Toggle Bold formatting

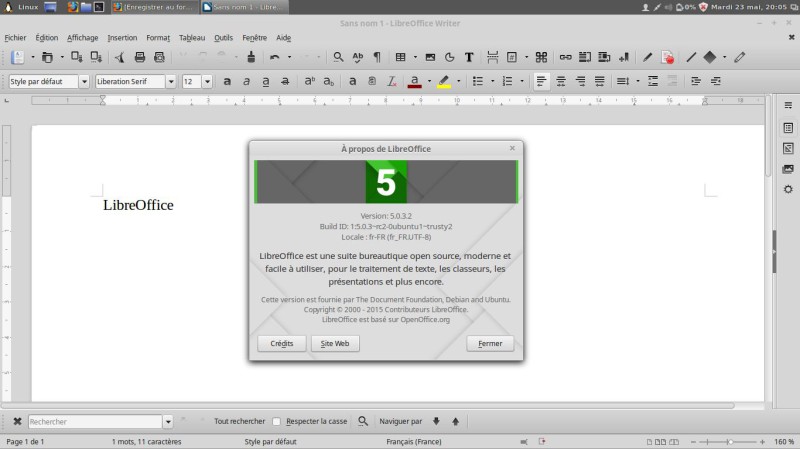227,81
